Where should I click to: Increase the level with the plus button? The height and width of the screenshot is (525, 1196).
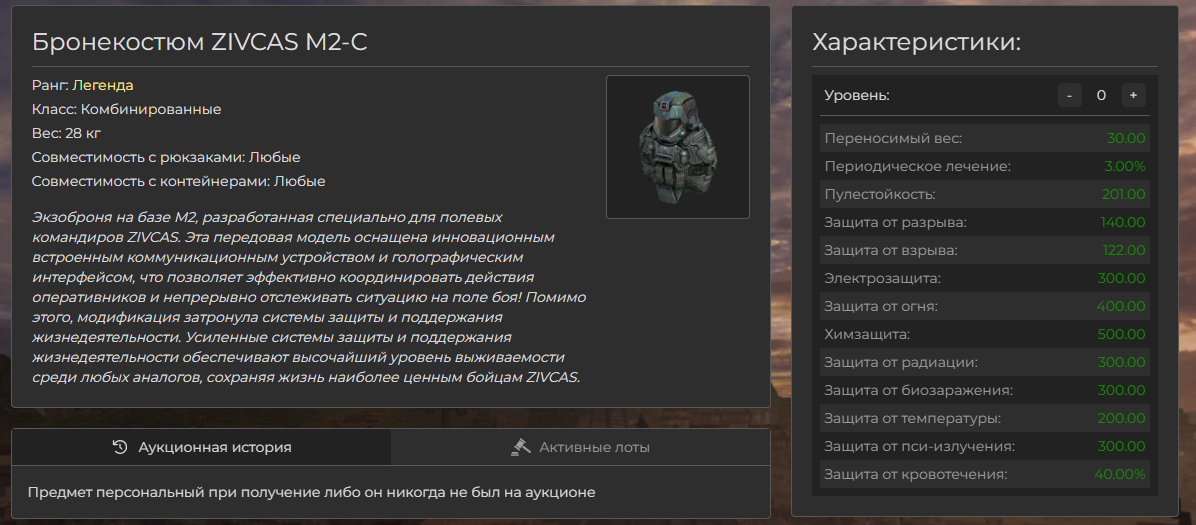click(1133, 95)
